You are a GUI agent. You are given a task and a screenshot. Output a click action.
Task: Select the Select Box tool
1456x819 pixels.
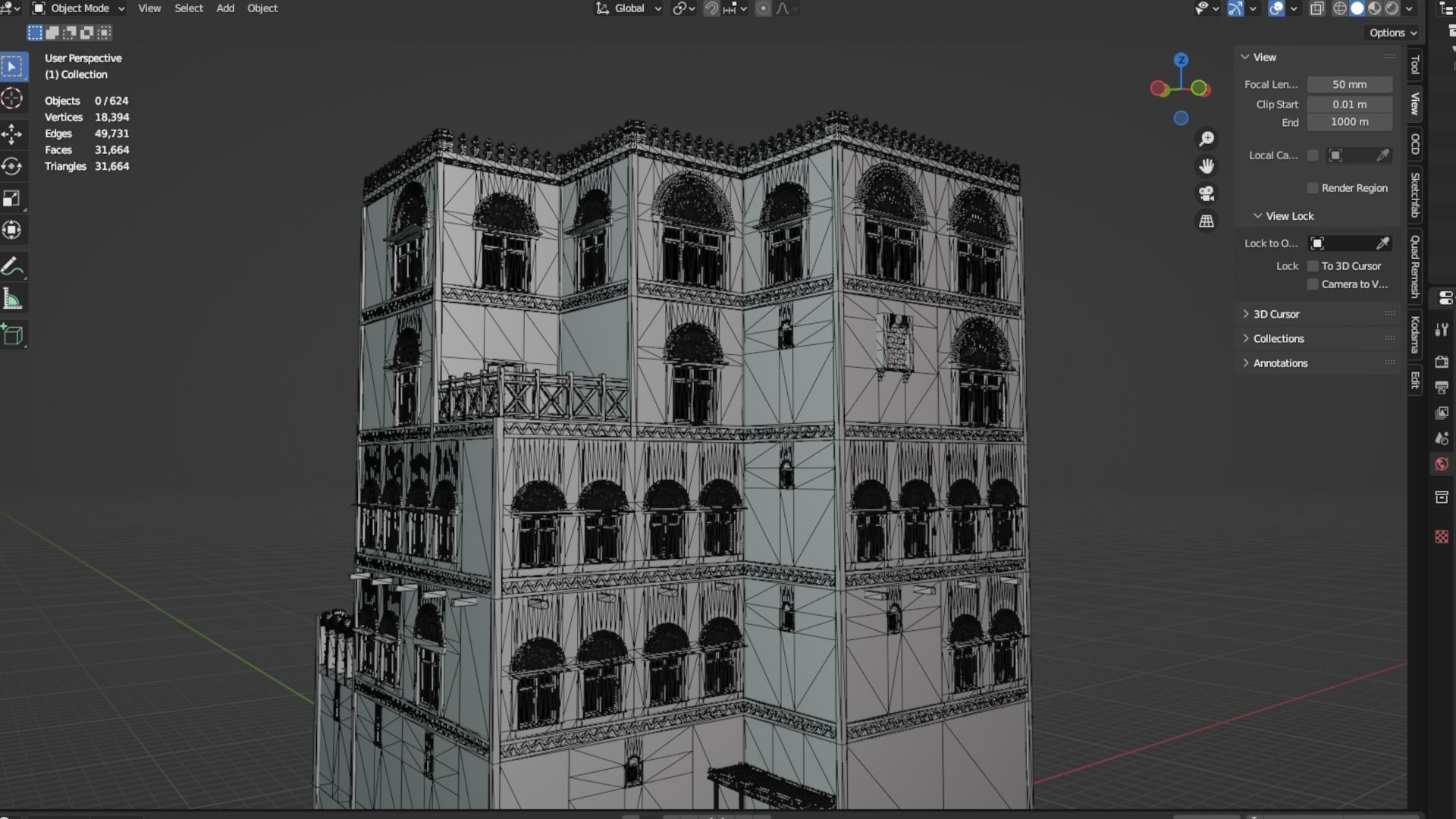pos(12,67)
